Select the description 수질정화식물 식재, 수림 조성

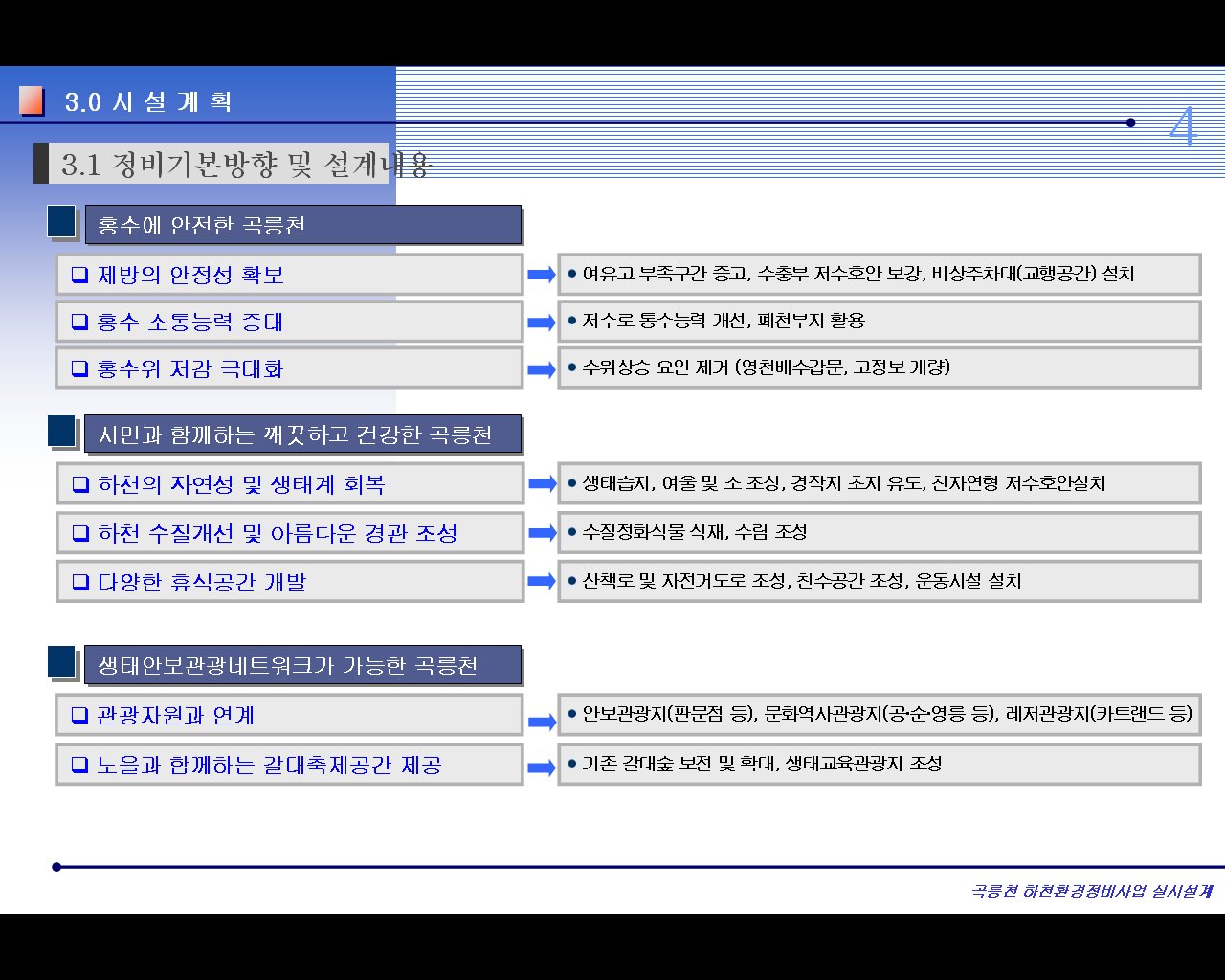880,532
